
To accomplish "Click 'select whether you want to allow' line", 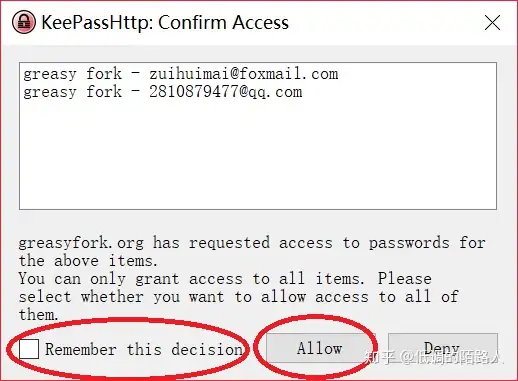I will coord(162,297).
